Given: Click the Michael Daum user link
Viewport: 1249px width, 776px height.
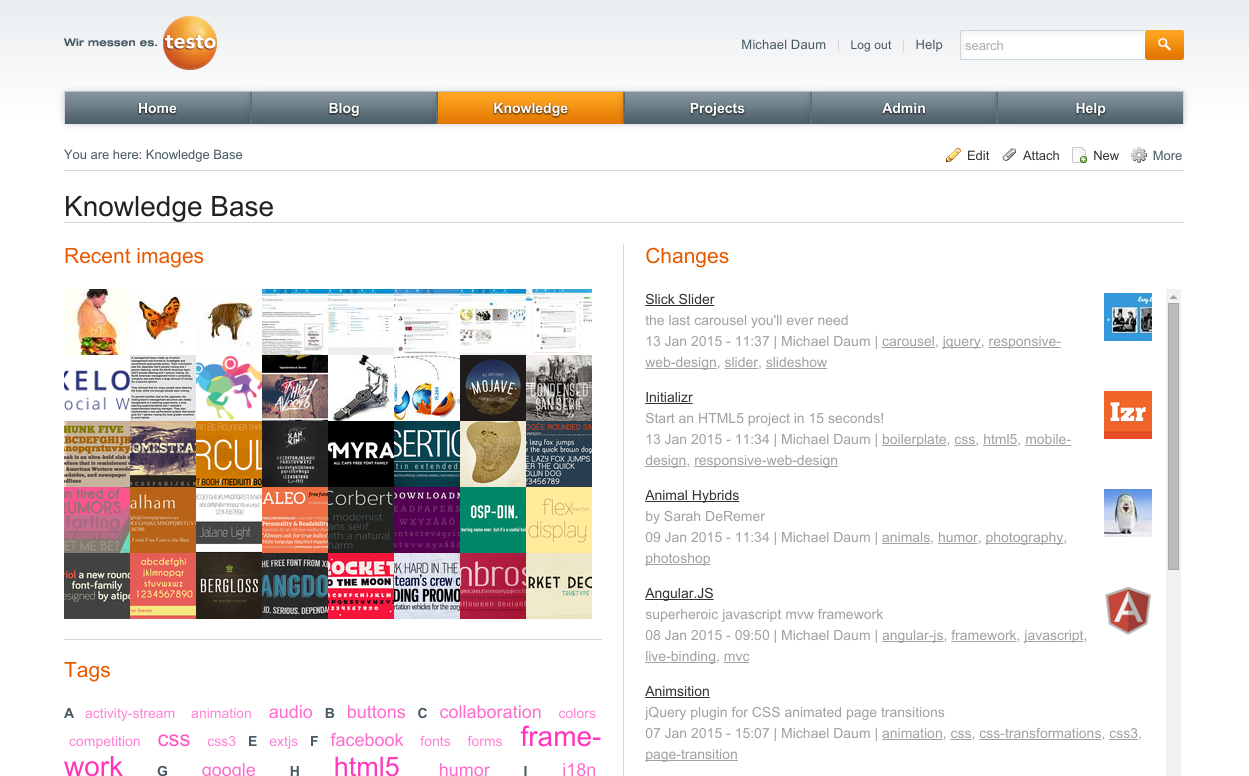Looking at the screenshot, I should (783, 45).
